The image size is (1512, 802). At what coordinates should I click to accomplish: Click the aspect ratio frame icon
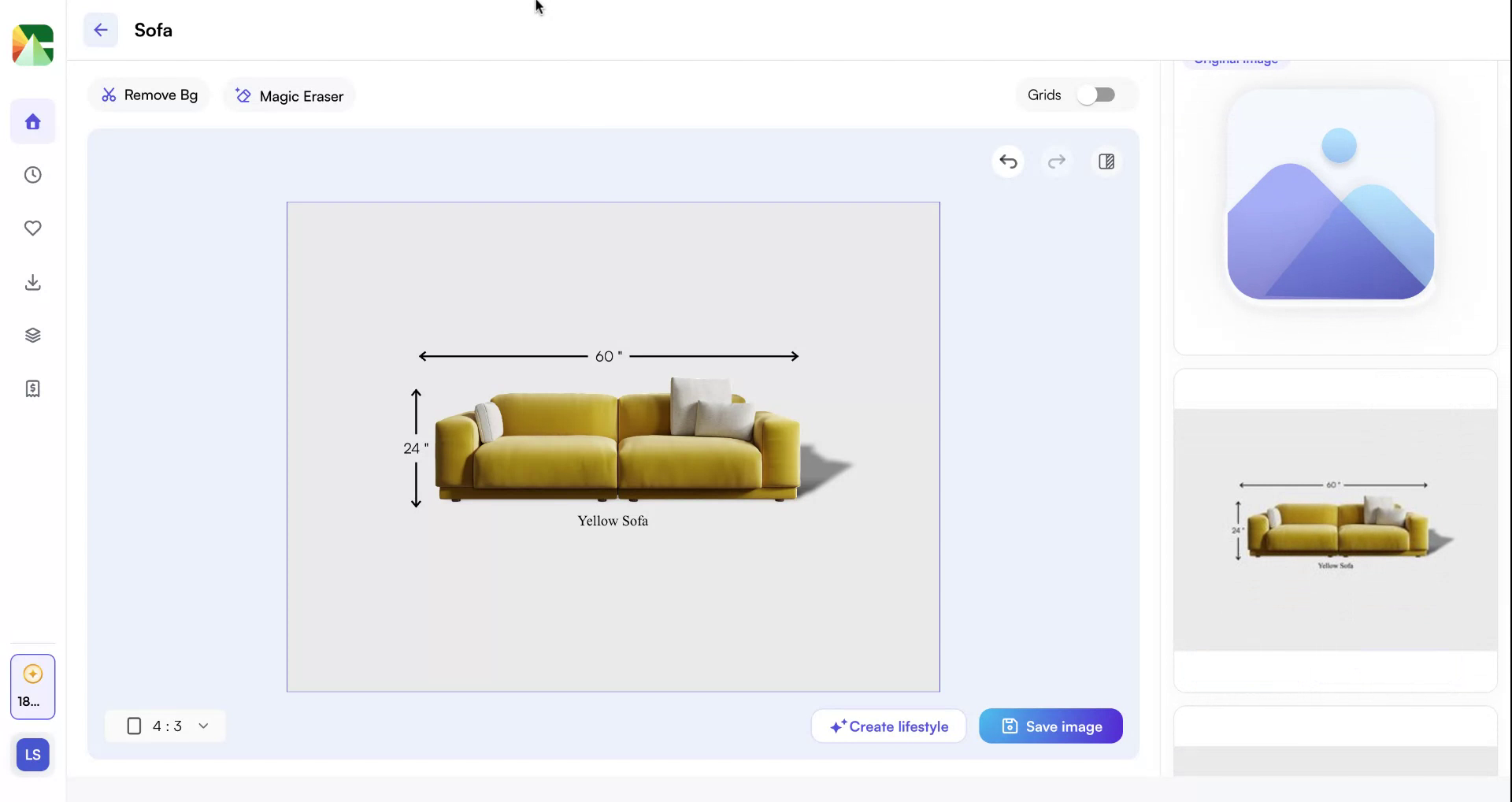pos(134,726)
